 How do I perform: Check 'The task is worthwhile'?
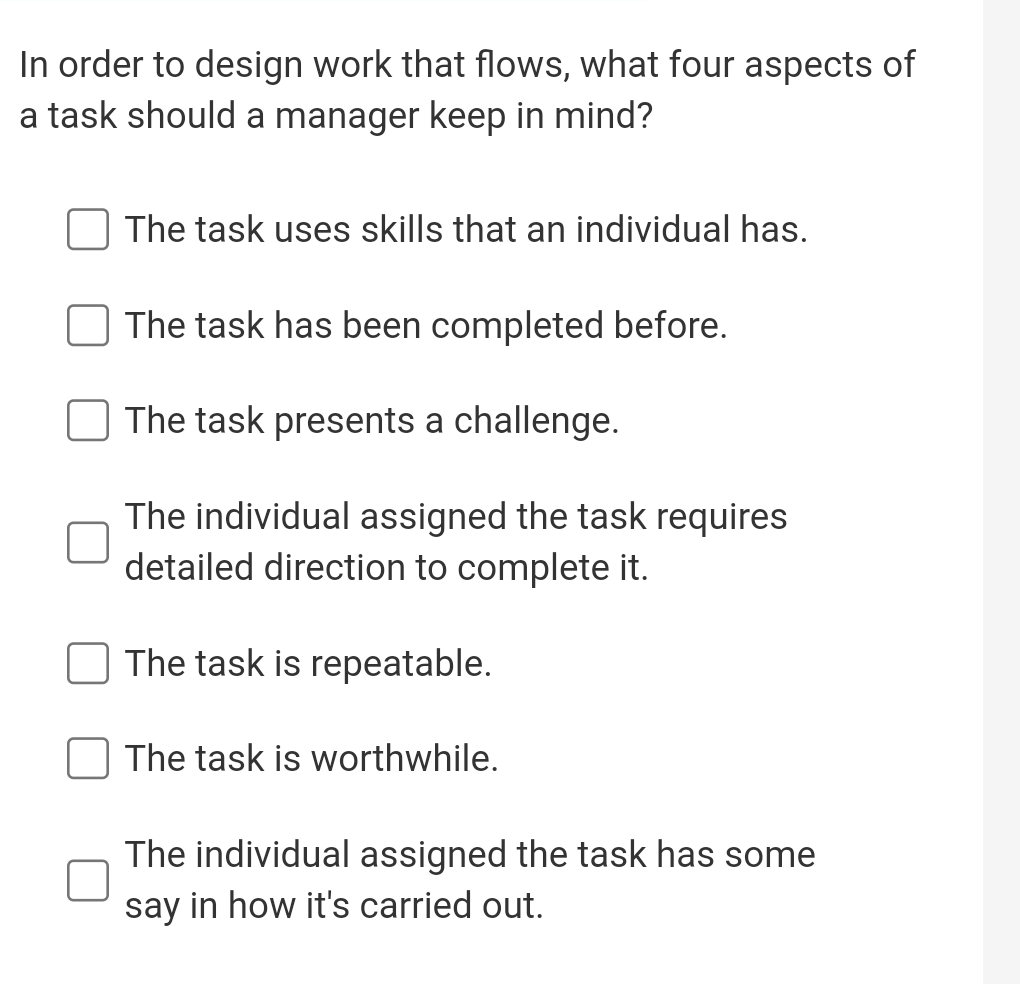(x=87, y=758)
